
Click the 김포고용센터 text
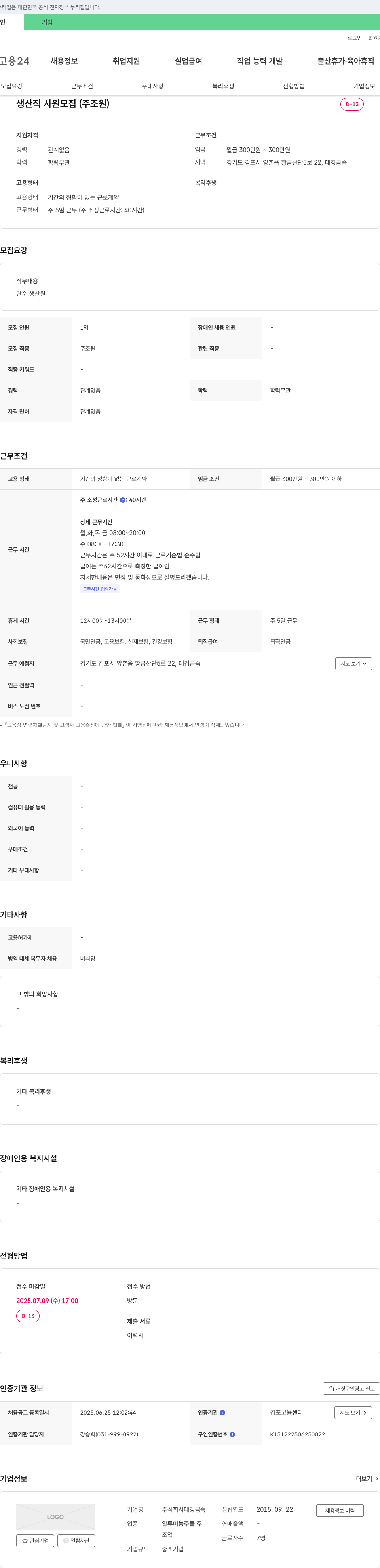286,1412
